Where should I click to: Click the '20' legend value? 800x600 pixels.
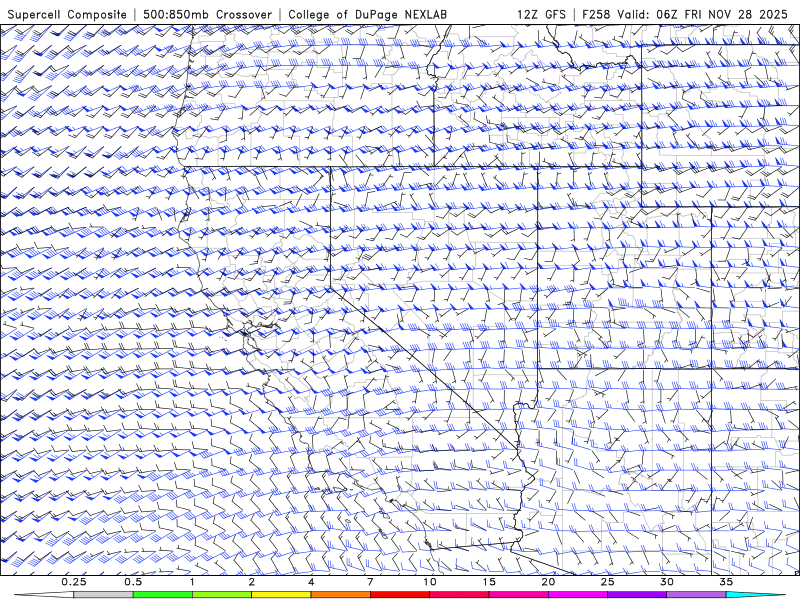click(548, 582)
